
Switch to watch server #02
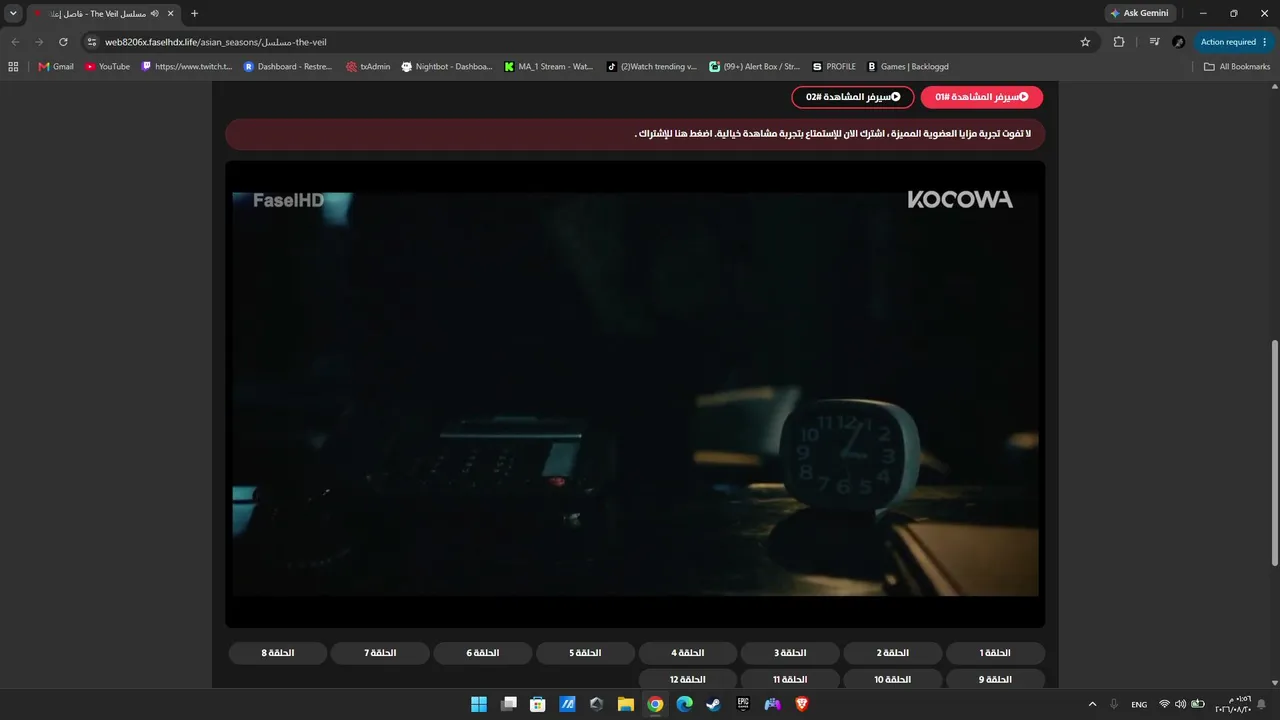point(853,97)
